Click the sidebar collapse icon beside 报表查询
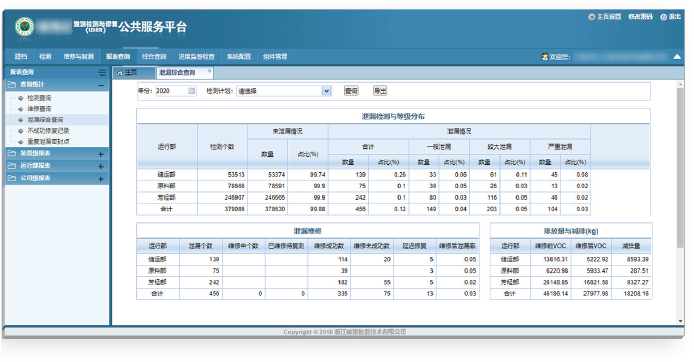Viewport: 694px width, 362px height. [x=102, y=72]
